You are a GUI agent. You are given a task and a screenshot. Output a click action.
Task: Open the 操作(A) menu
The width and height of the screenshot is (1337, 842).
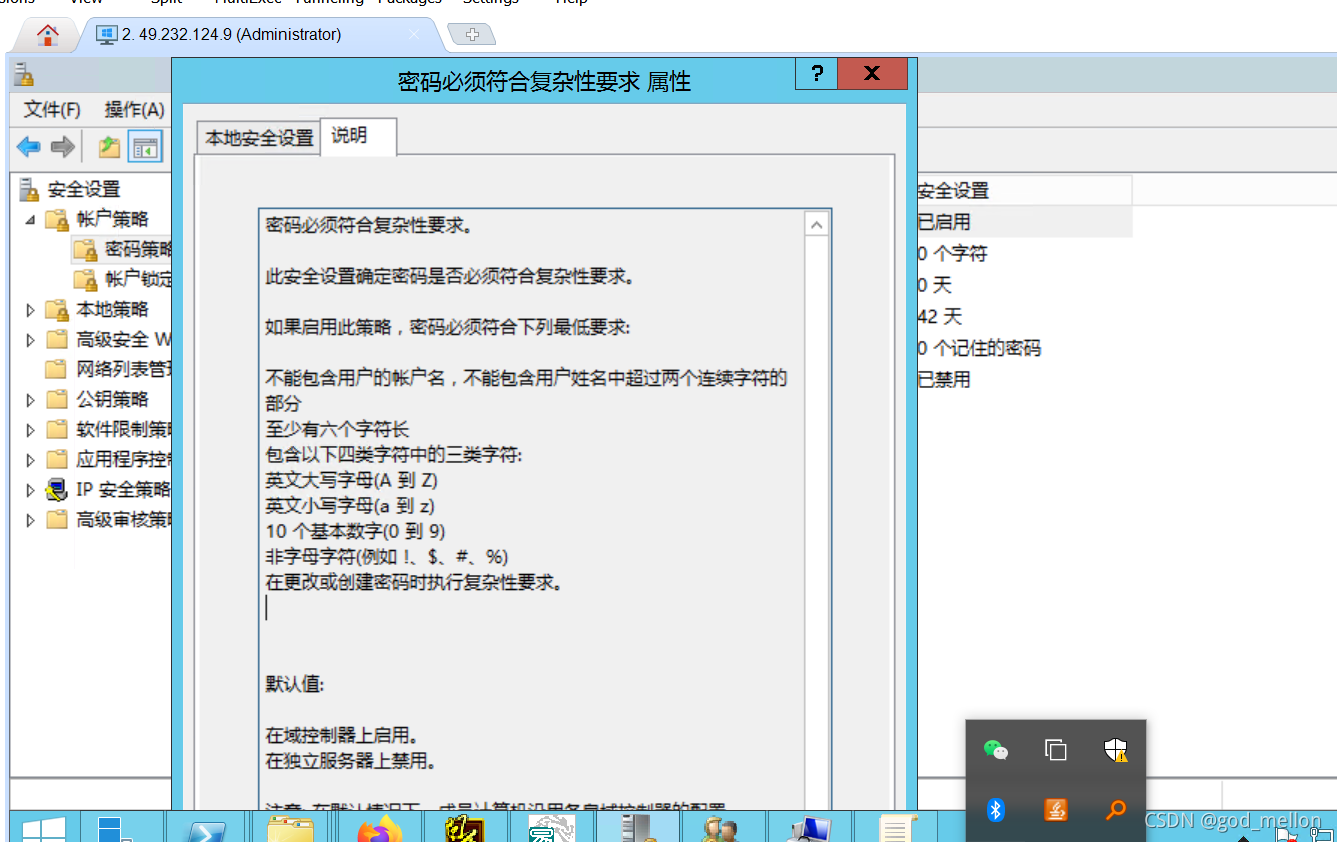point(134,109)
